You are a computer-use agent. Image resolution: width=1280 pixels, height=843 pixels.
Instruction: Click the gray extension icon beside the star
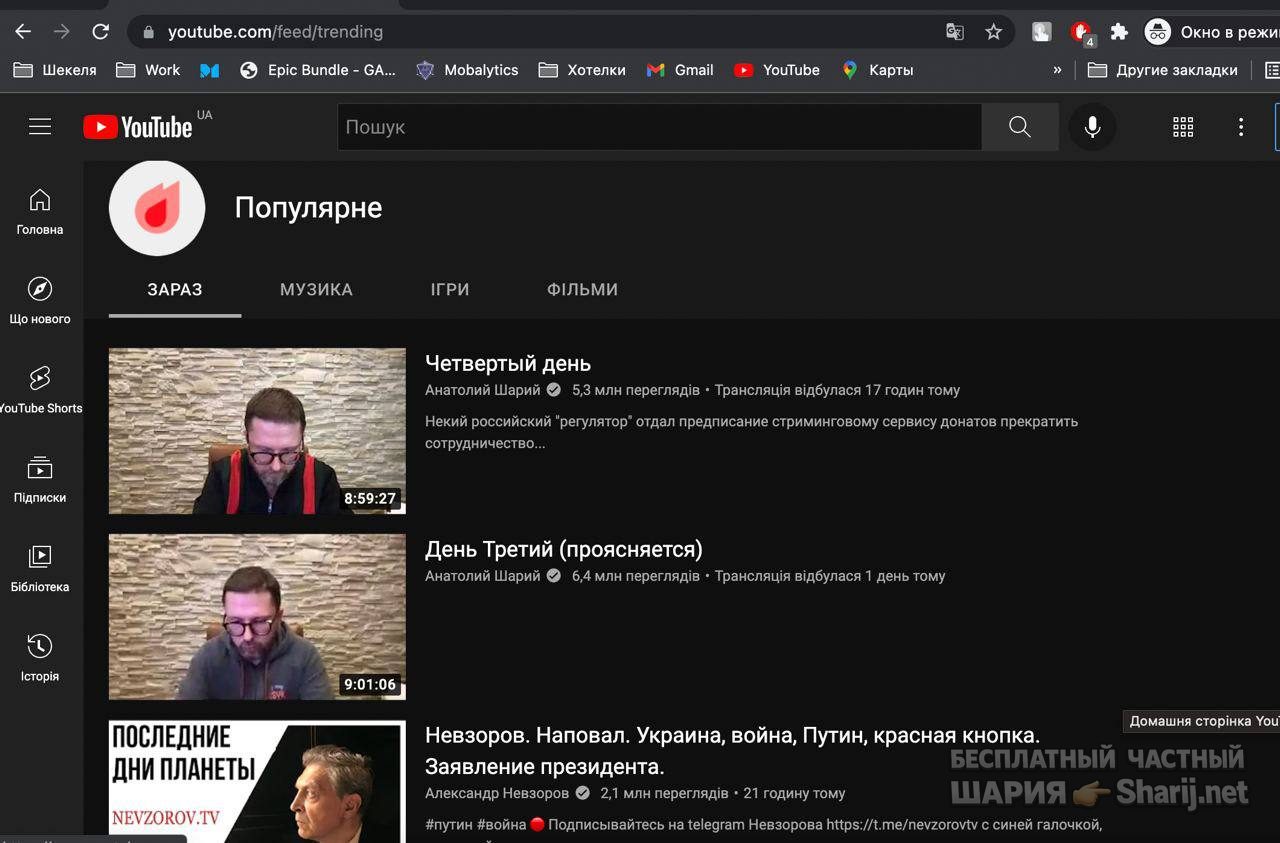[1041, 32]
